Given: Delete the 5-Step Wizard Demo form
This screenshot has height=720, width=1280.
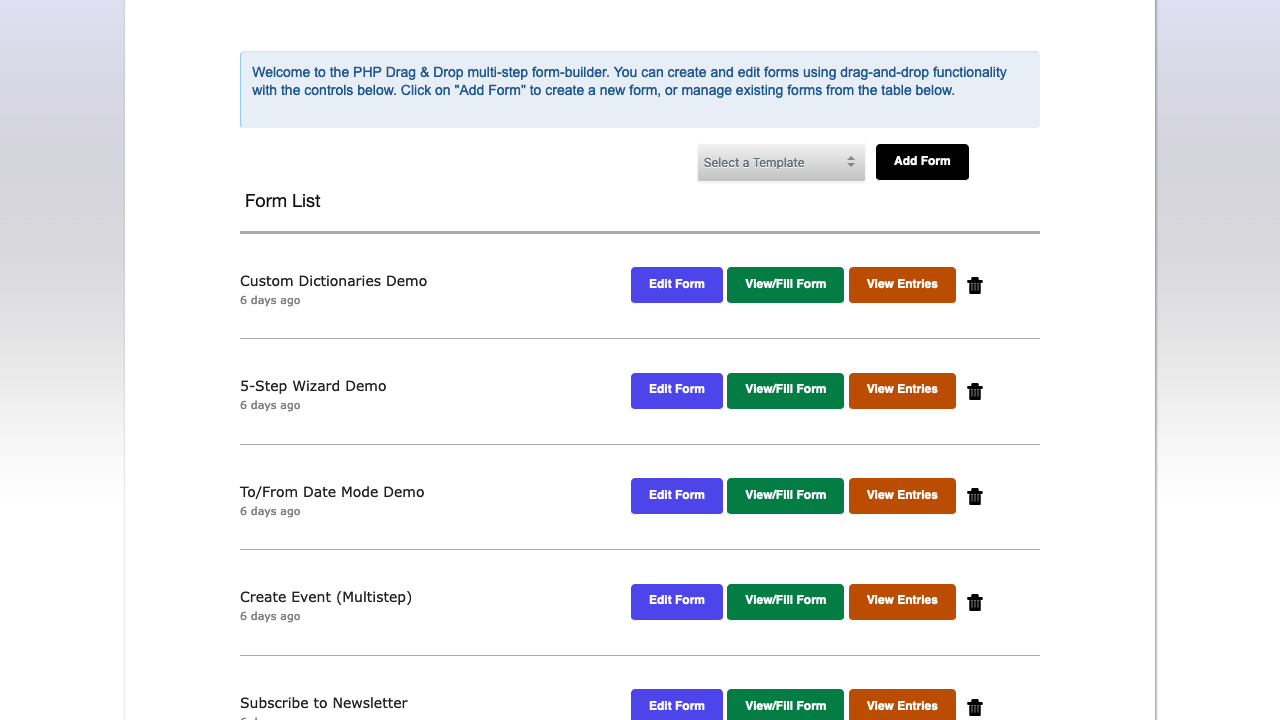Looking at the screenshot, I should click(975, 391).
